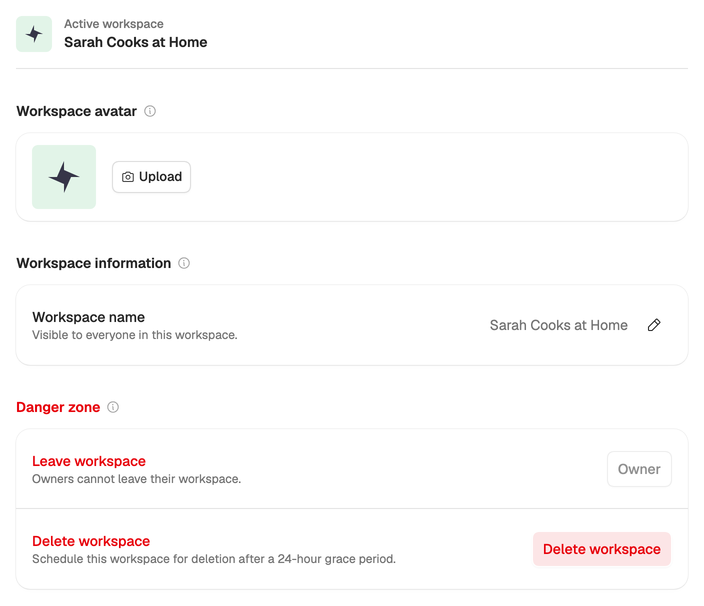Click the 24-hour grace period description
Image resolution: width=704 pixels, height=606 pixels.
214,559
